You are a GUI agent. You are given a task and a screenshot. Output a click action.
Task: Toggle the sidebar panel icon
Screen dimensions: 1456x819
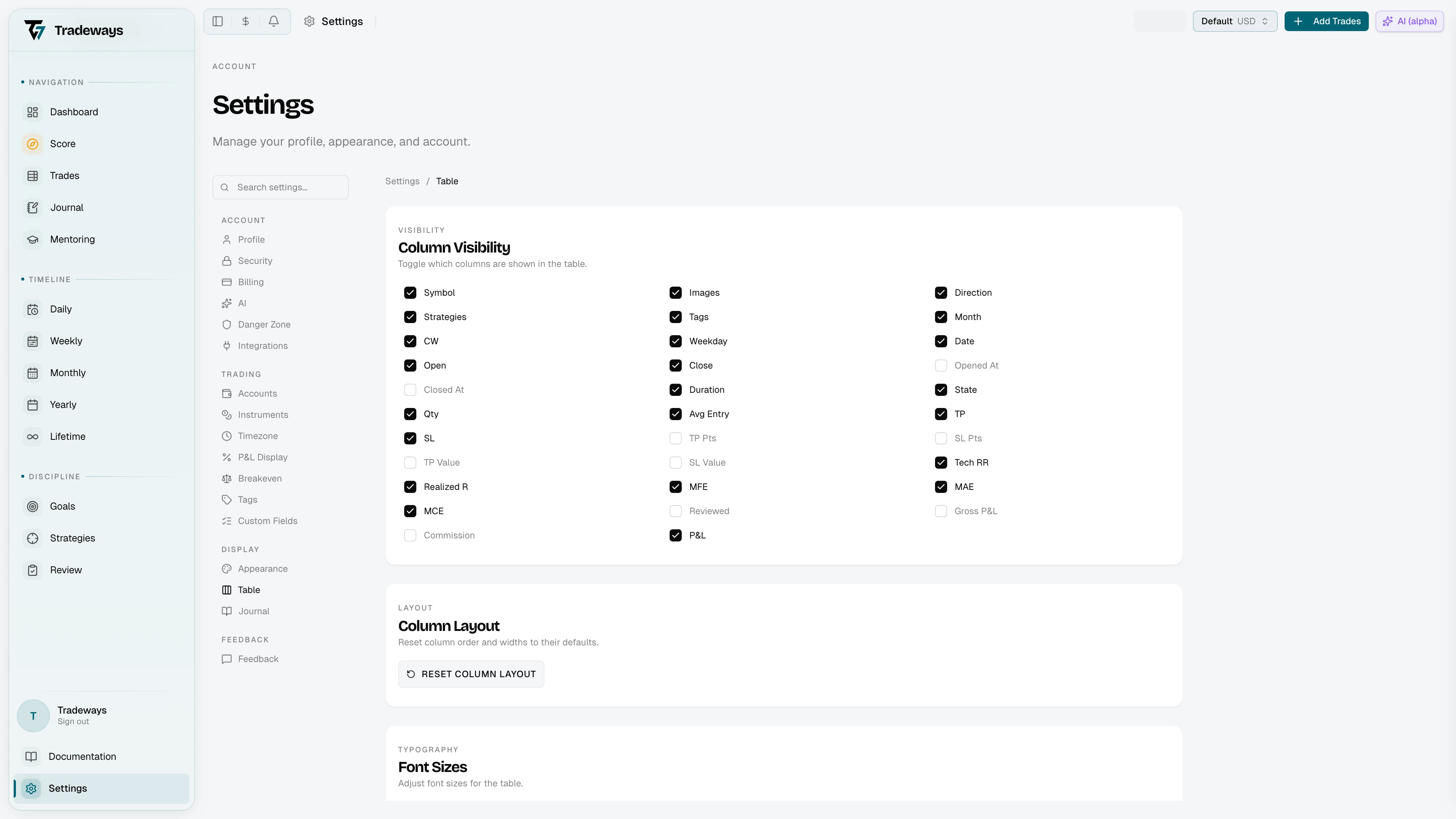218,22
